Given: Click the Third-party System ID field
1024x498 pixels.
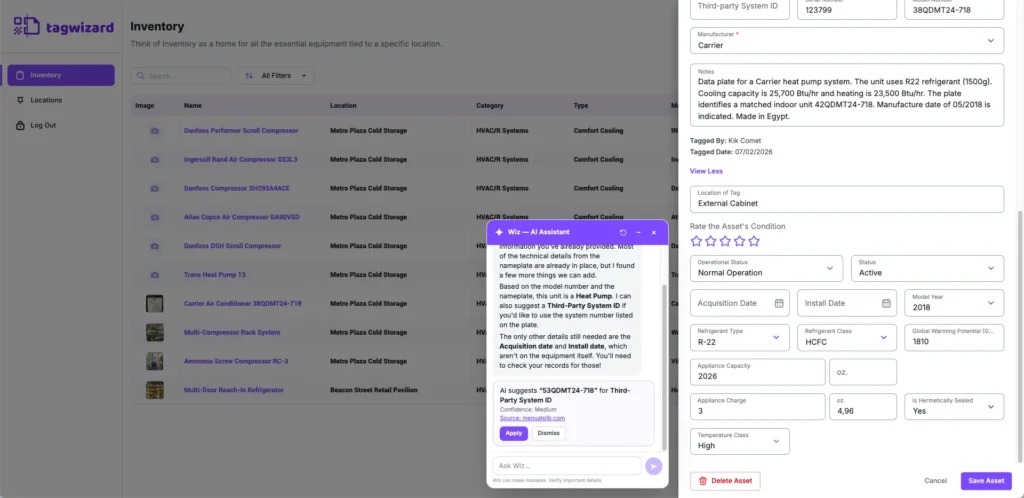Looking at the screenshot, I should tap(740, 10).
